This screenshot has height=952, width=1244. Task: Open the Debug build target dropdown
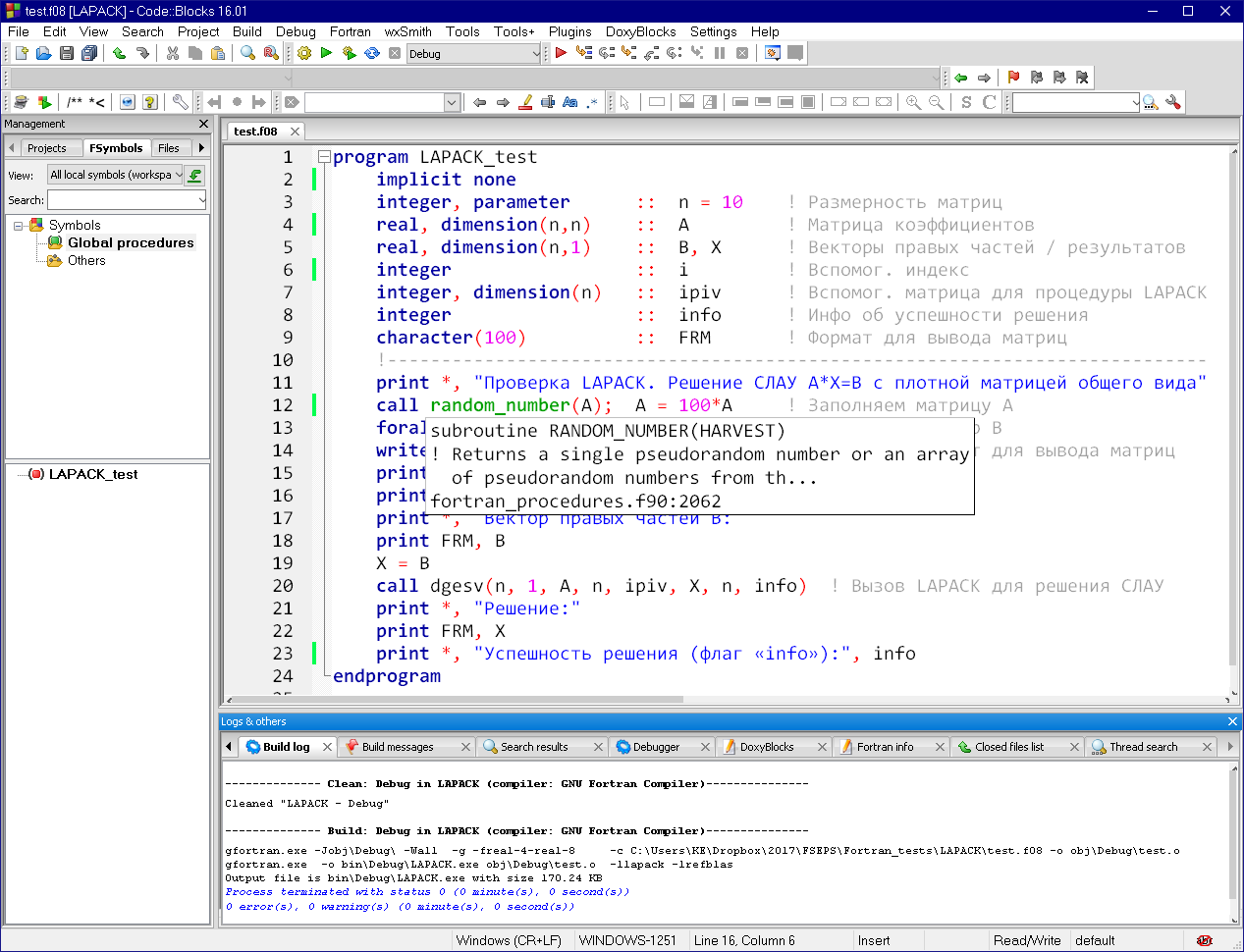coord(474,54)
